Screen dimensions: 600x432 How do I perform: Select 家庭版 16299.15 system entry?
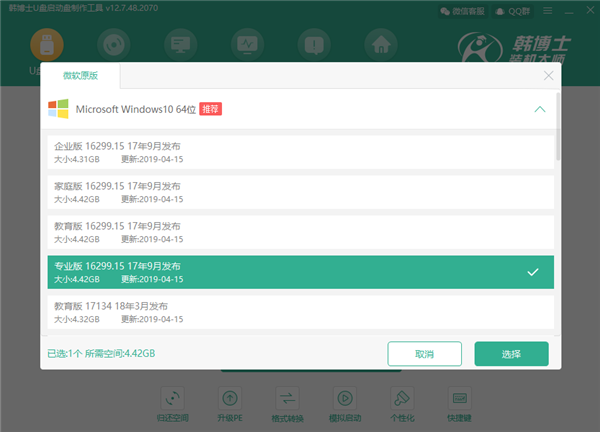(300, 191)
